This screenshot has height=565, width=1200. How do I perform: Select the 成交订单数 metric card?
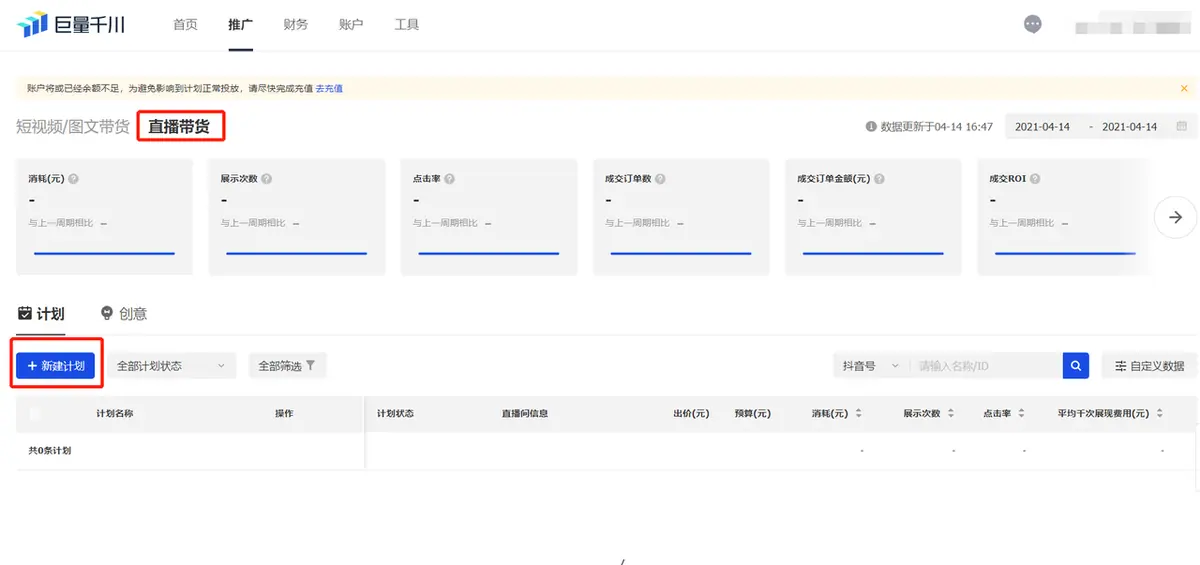click(680, 216)
